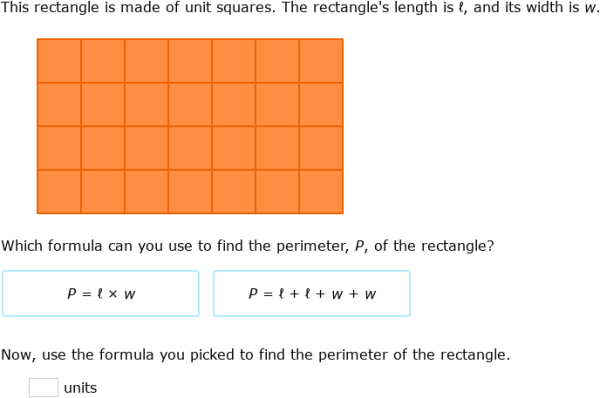Click the top-right unit square of the rectangle
Screen dimensions: 600x398
pyautogui.click(x=321, y=60)
